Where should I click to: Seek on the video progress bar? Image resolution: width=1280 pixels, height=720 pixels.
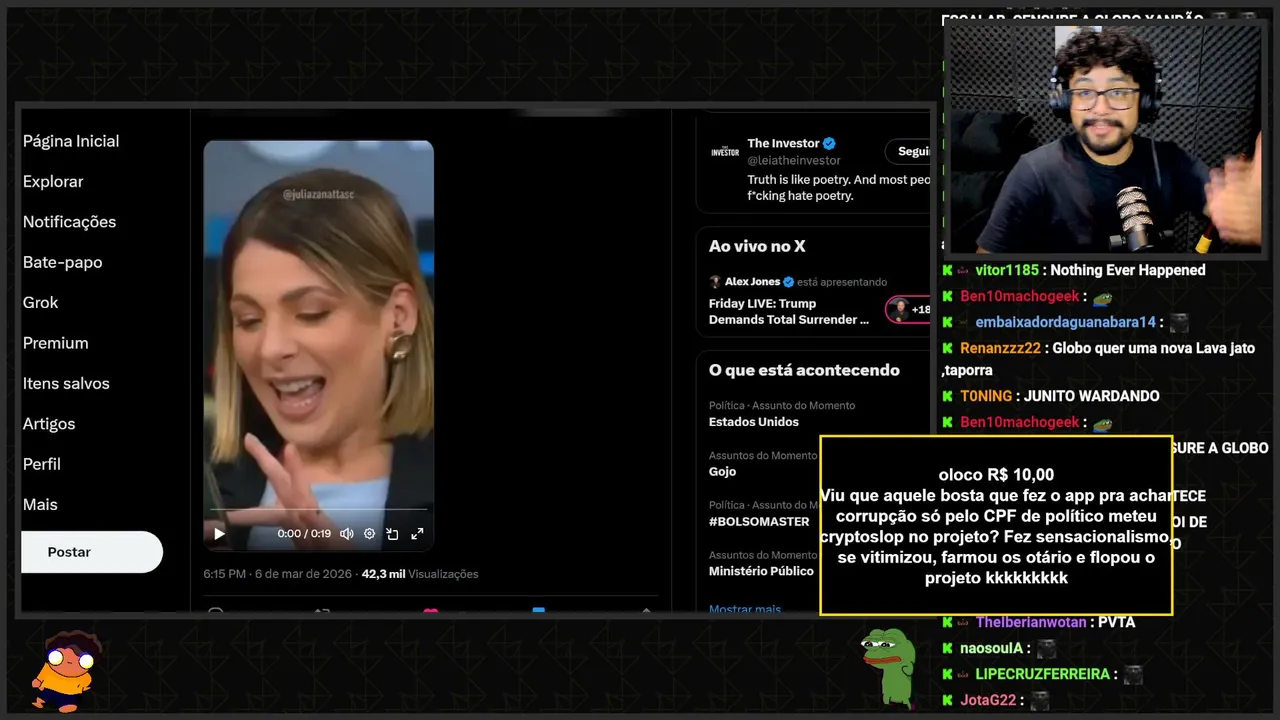click(318, 510)
